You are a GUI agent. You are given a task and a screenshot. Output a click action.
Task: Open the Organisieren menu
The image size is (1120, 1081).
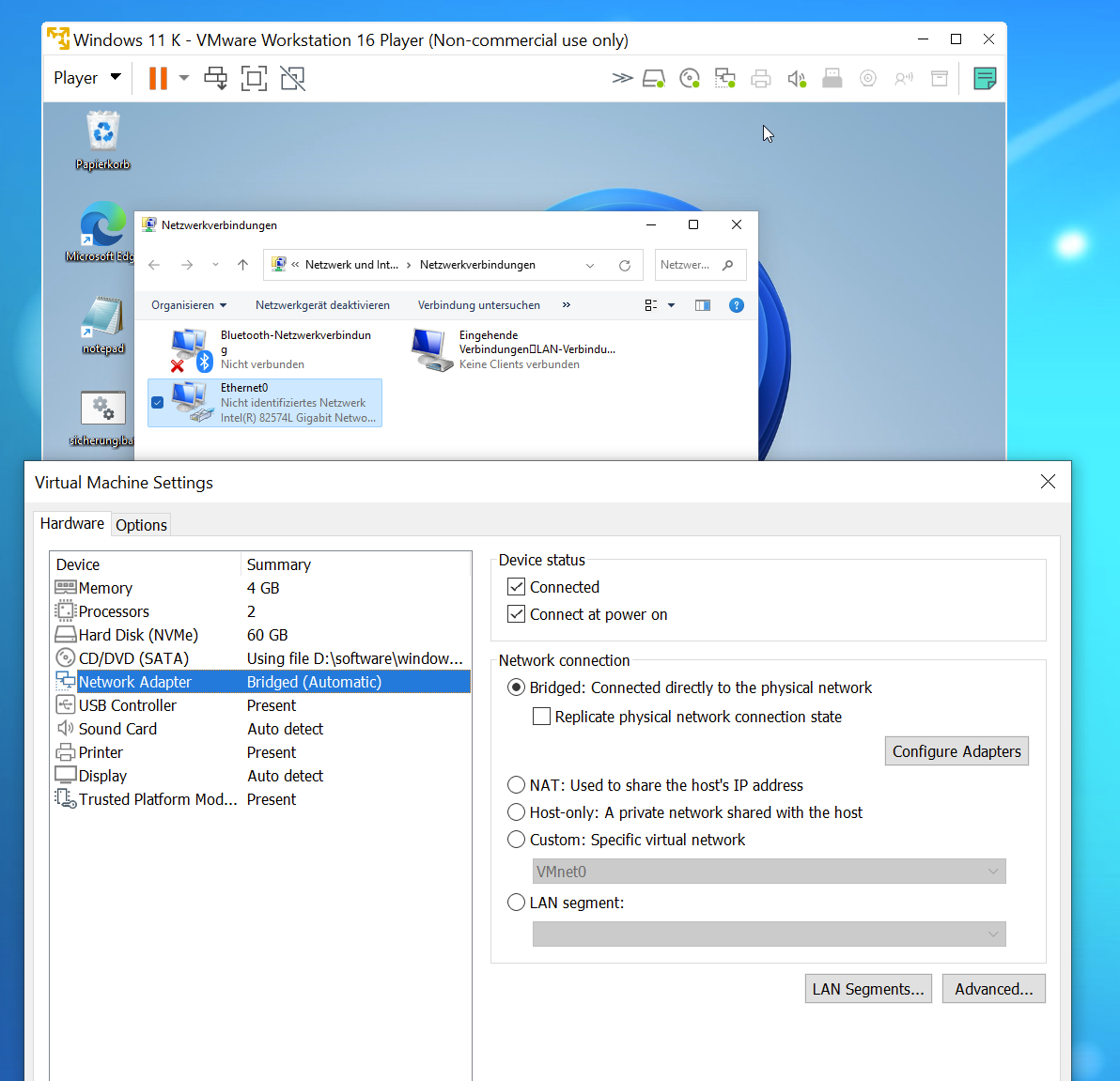click(189, 305)
